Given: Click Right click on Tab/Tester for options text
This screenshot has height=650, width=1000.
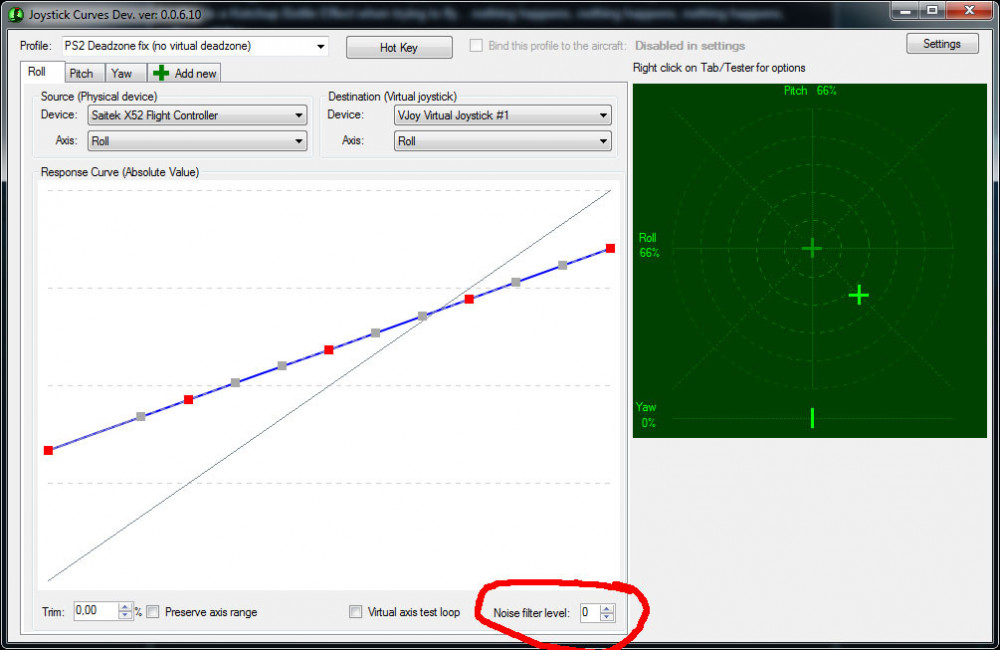Looking at the screenshot, I should [x=719, y=68].
